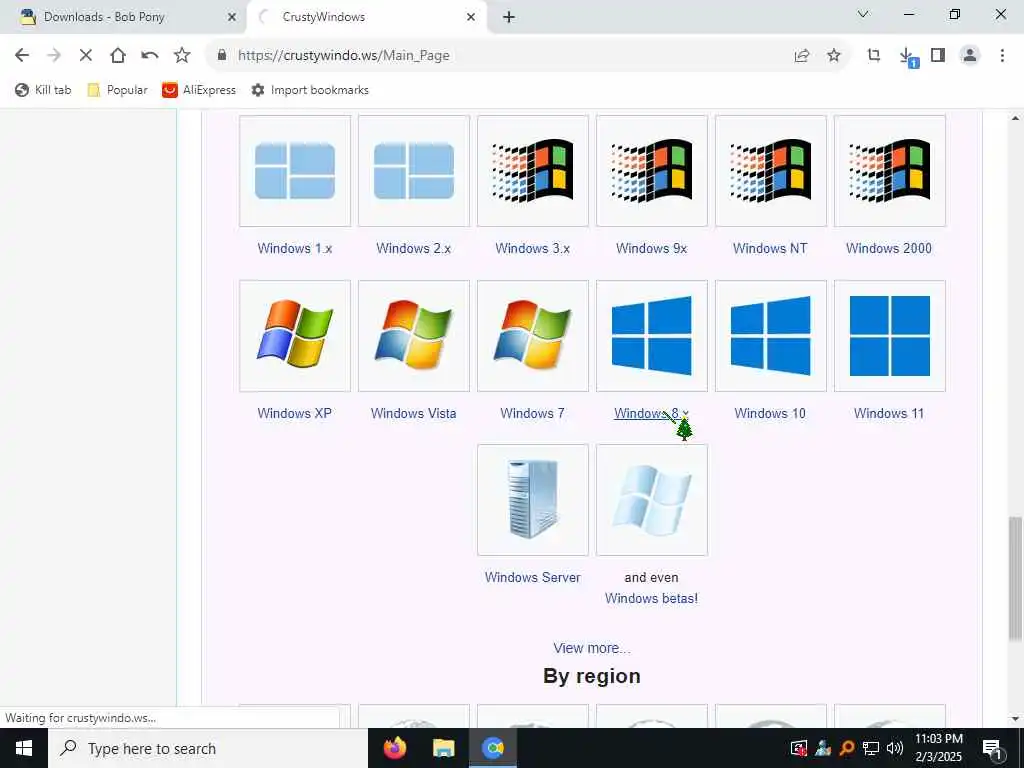Click the undo closed tab arrow icon
1024x768 pixels.
(150, 56)
